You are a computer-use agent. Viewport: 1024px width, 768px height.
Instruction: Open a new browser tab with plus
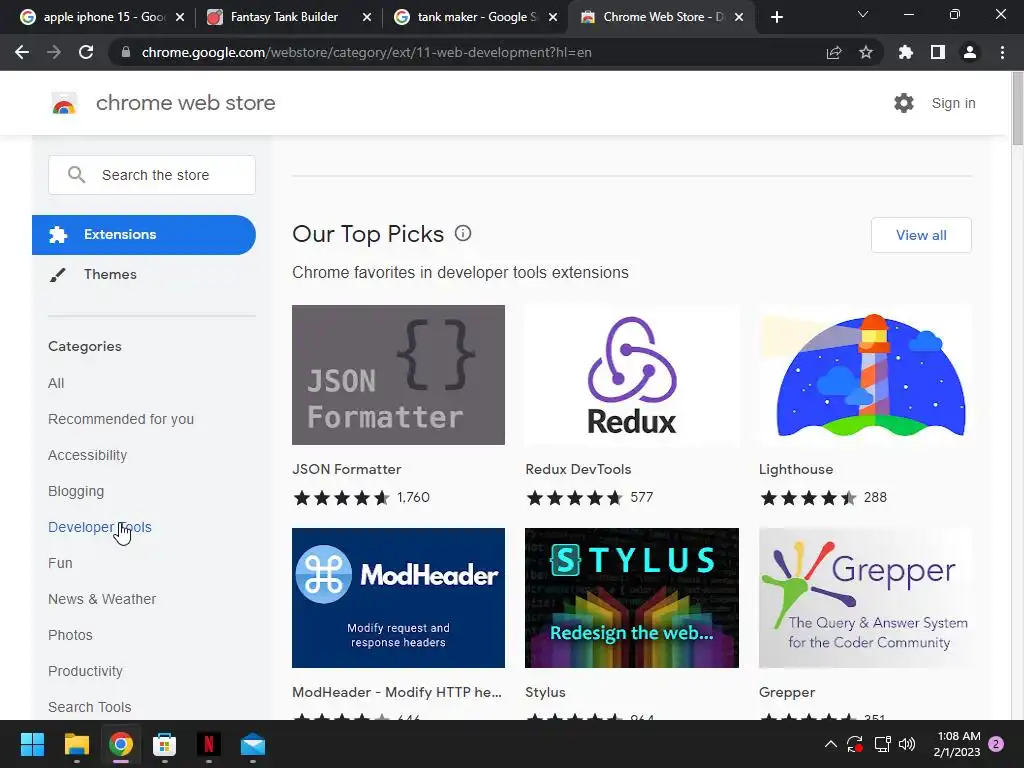(x=776, y=17)
